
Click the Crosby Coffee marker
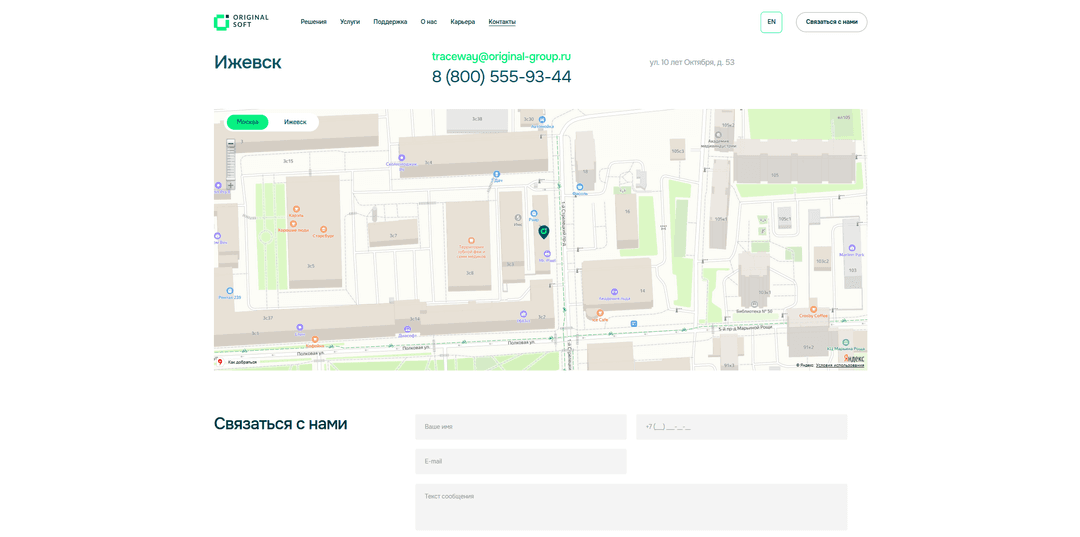pos(813,310)
